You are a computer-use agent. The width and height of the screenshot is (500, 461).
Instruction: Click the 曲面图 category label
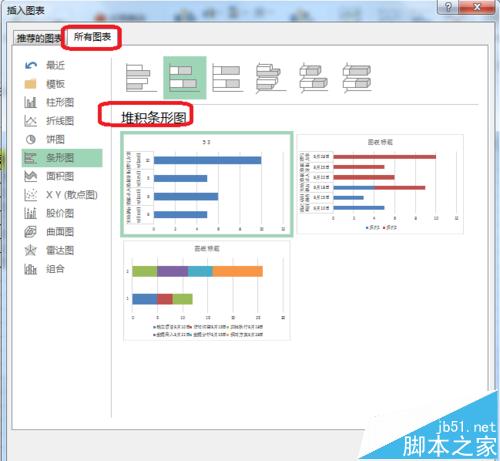point(60,232)
